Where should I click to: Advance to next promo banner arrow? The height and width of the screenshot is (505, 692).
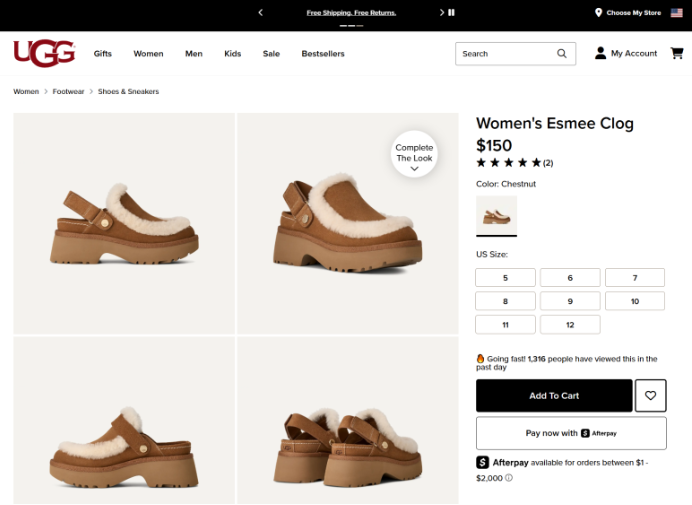pos(441,13)
